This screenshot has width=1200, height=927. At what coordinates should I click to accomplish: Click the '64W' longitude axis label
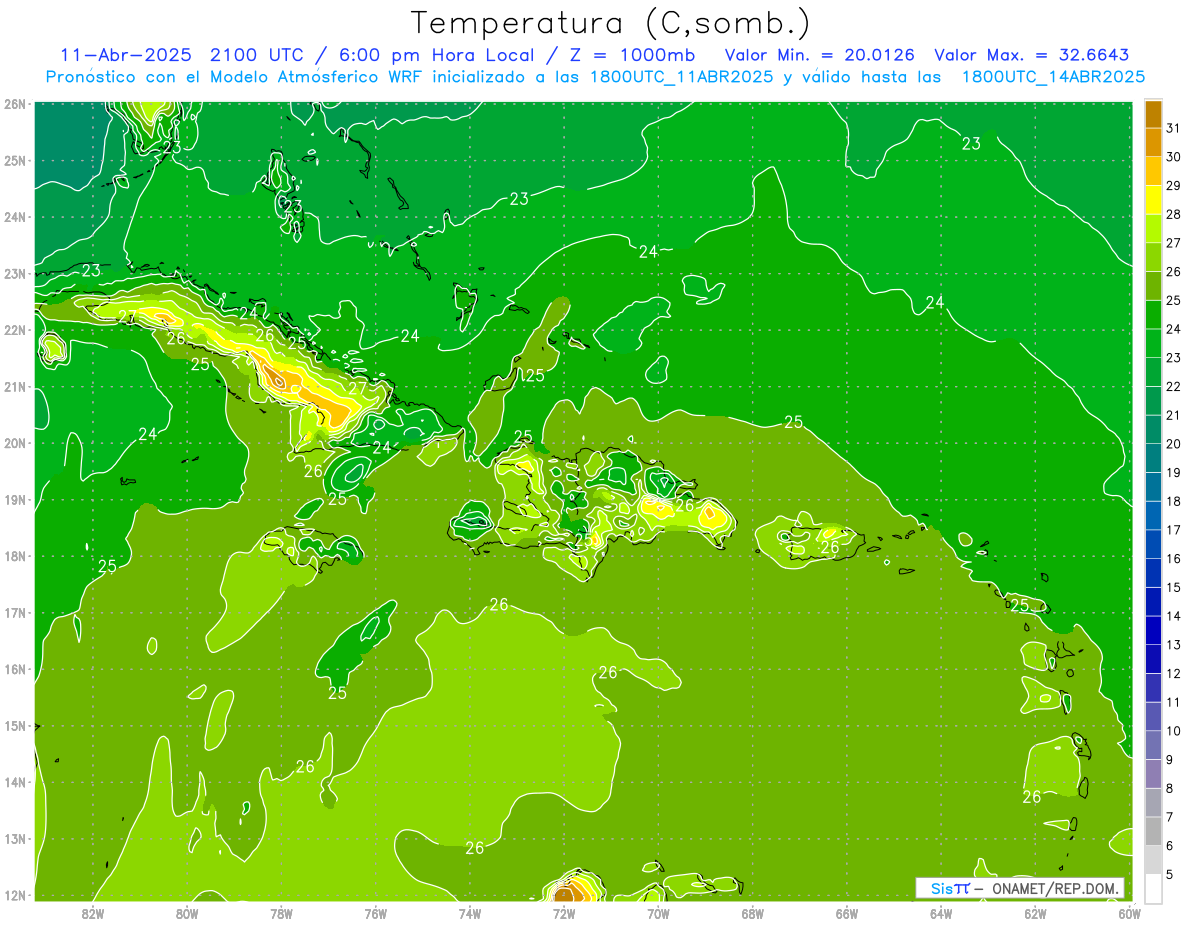(x=941, y=913)
